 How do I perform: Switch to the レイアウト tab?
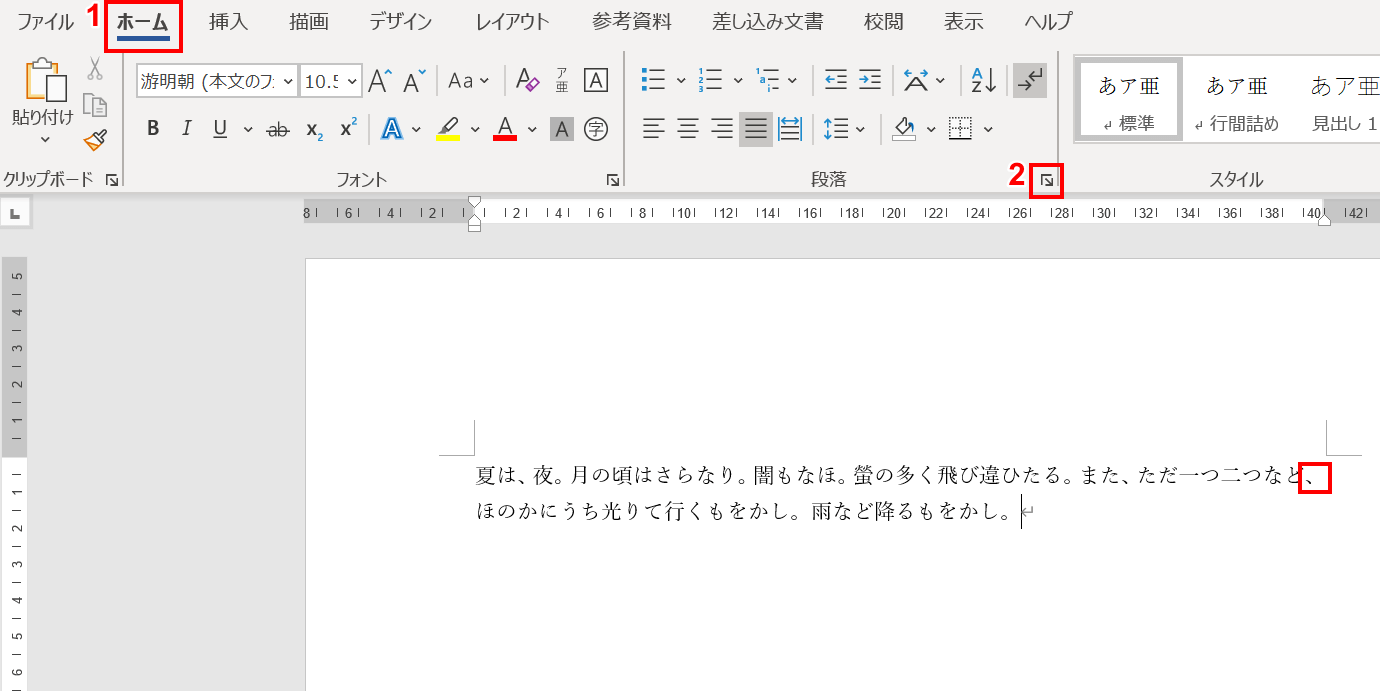(x=512, y=22)
